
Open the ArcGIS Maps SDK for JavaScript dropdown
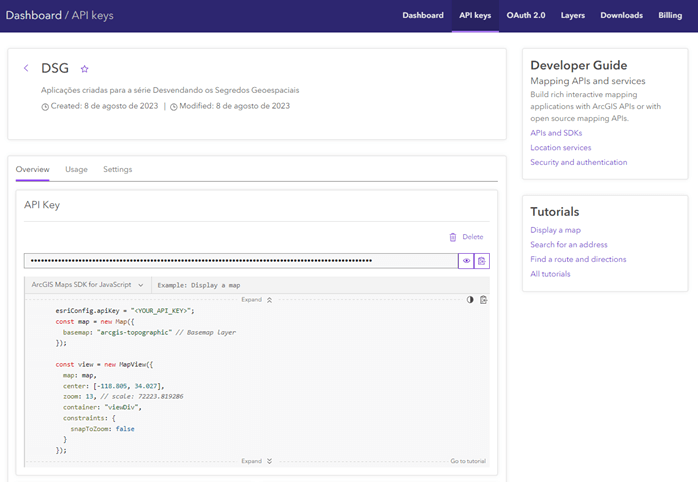[88, 285]
